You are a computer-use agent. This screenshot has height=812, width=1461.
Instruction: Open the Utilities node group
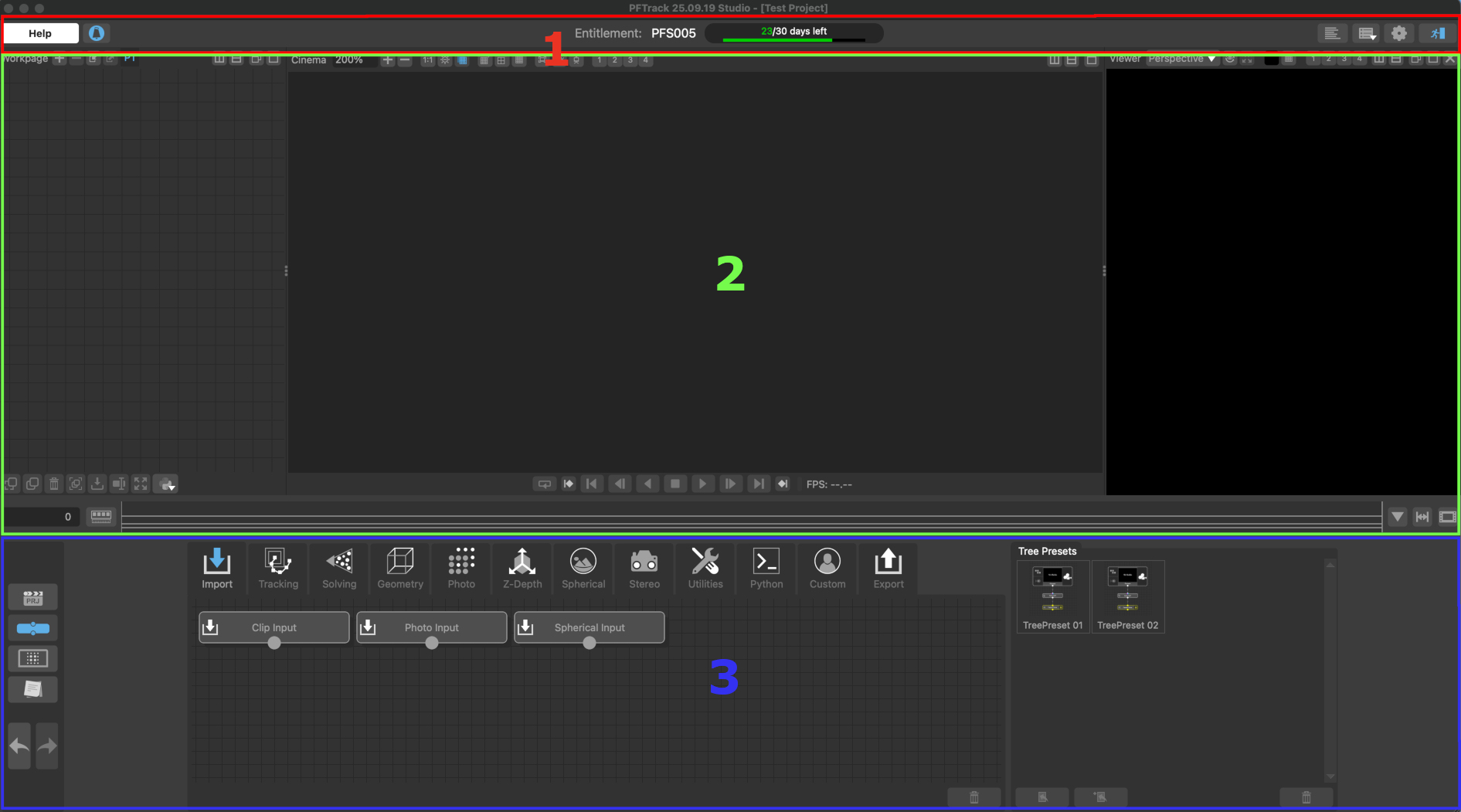point(705,569)
